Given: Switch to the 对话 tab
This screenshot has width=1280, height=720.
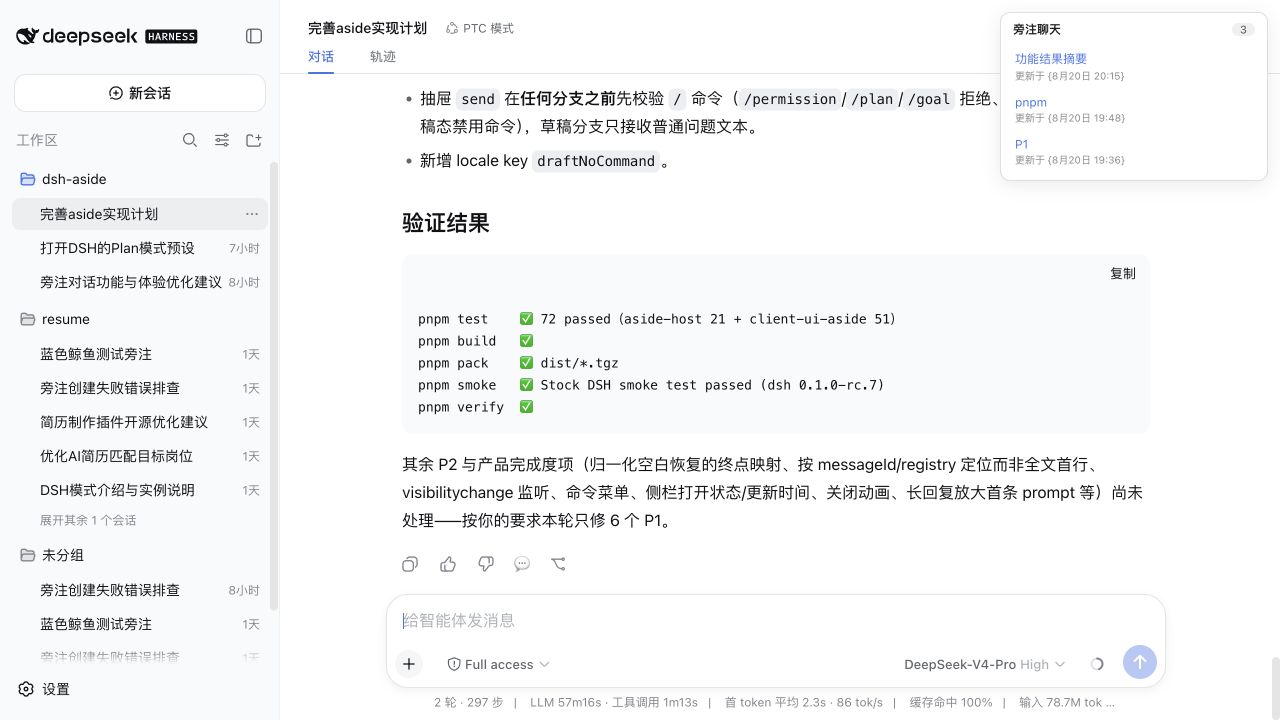Looking at the screenshot, I should tap(321, 57).
